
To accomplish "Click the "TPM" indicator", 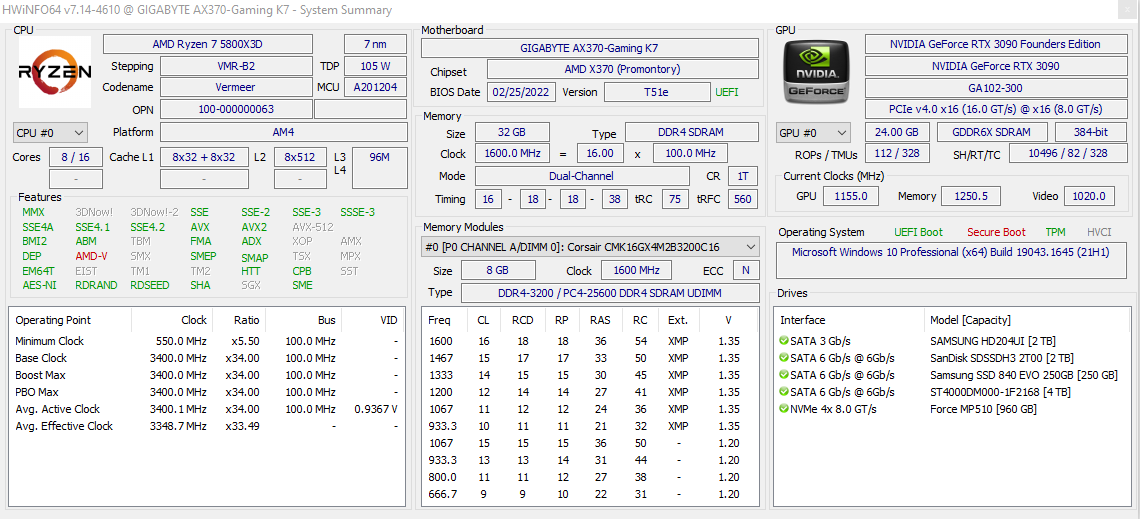I will [1056, 232].
